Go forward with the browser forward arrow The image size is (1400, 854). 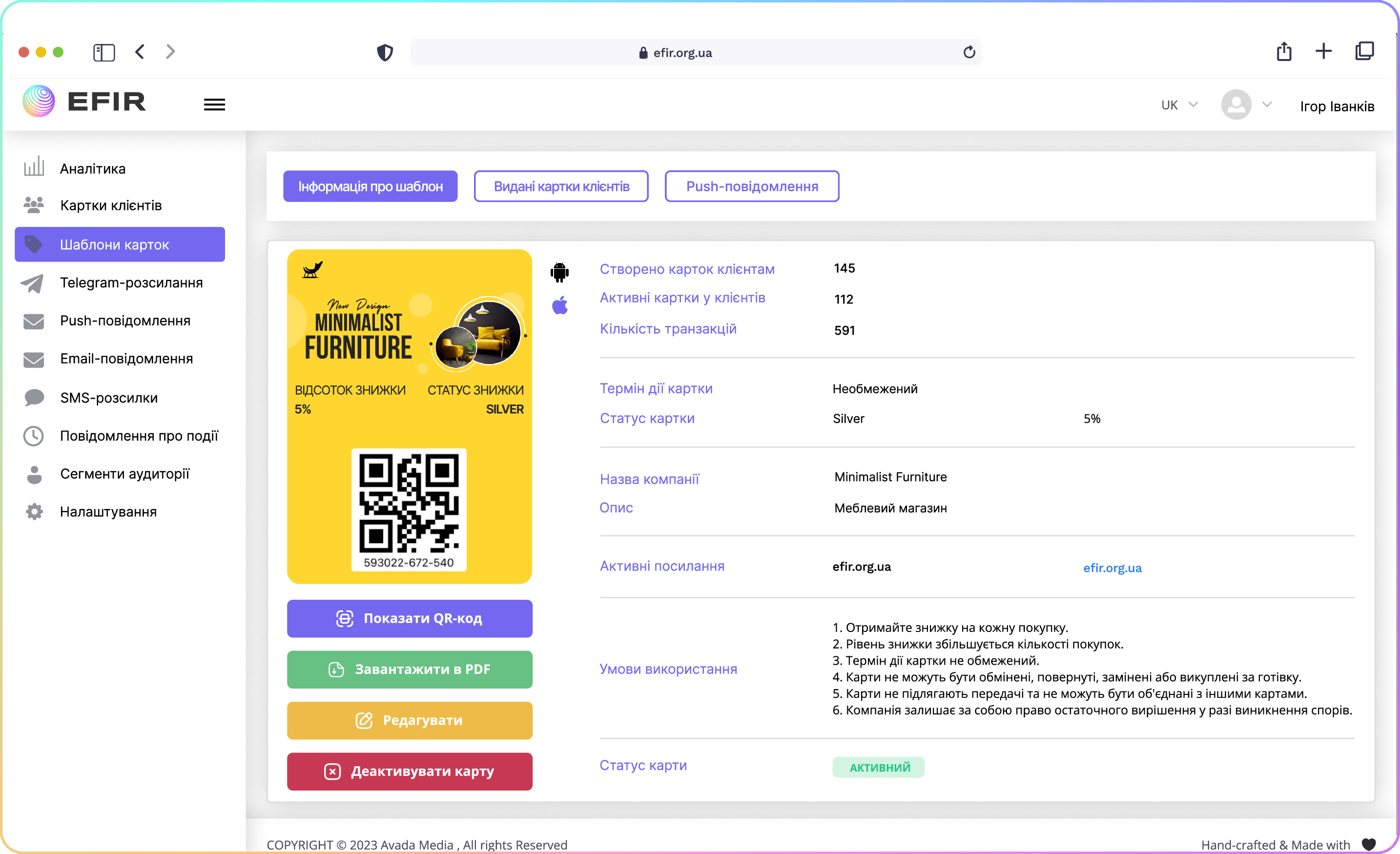170,52
